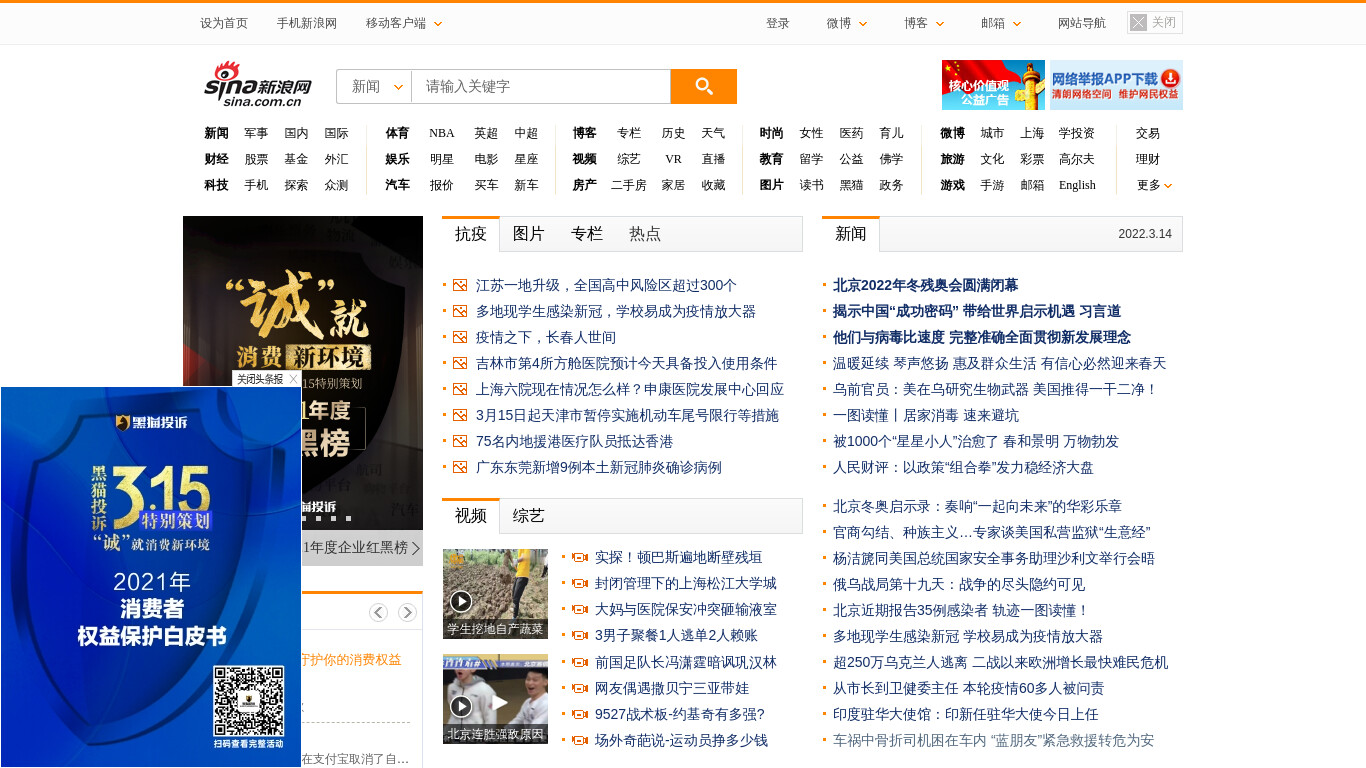This screenshot has width=1366, height=768.
Task: Click the 黑猫投诉 3.15 floating ad
Action: (150, 577)
